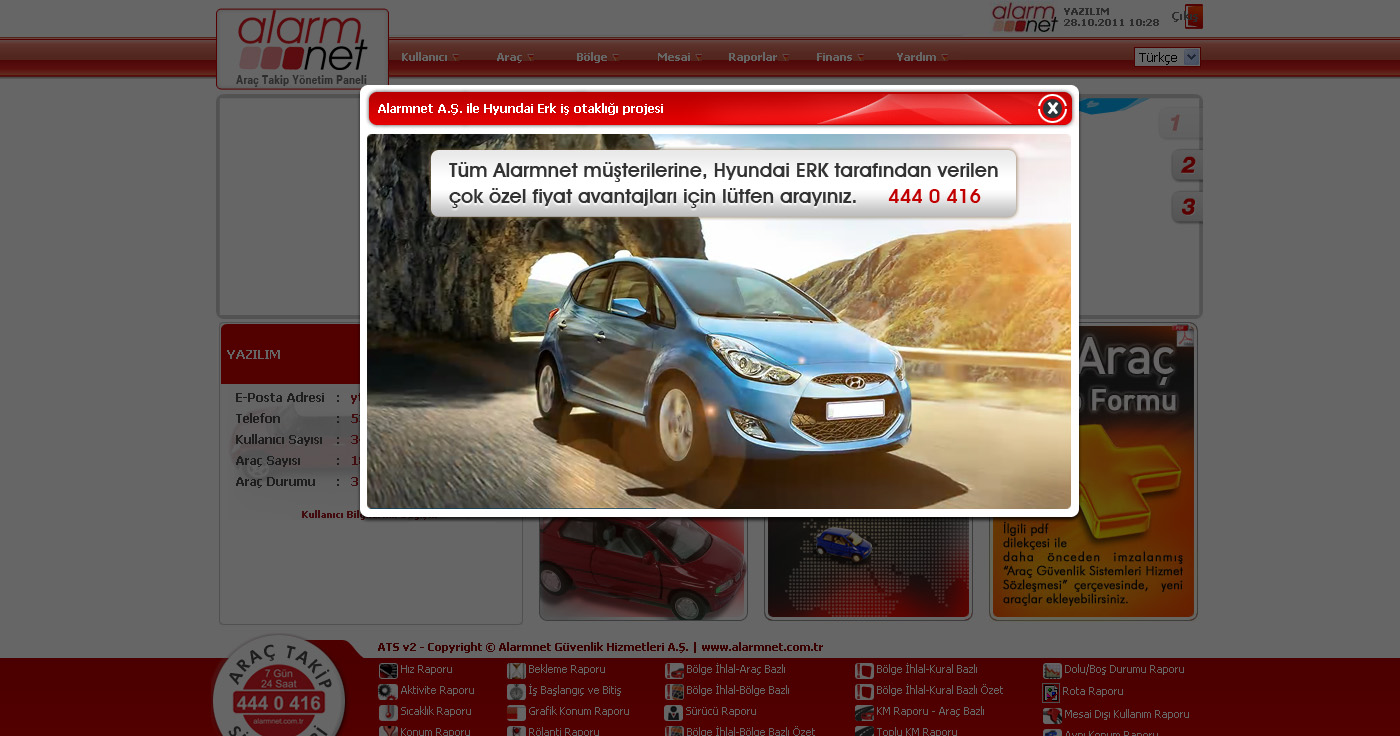Close the Hyundai Erk project popup
This screenshot has width=1400, height=736.
tap(1052, 108)
